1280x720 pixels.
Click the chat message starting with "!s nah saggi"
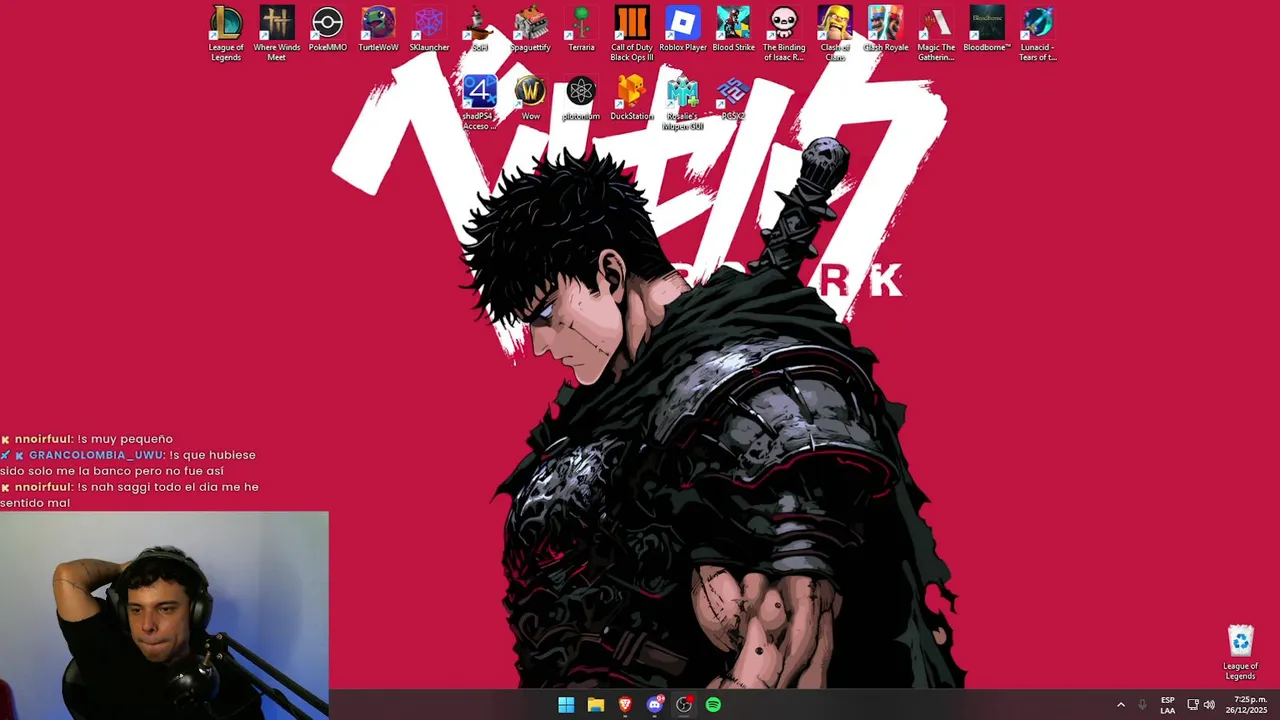[129, 495]
